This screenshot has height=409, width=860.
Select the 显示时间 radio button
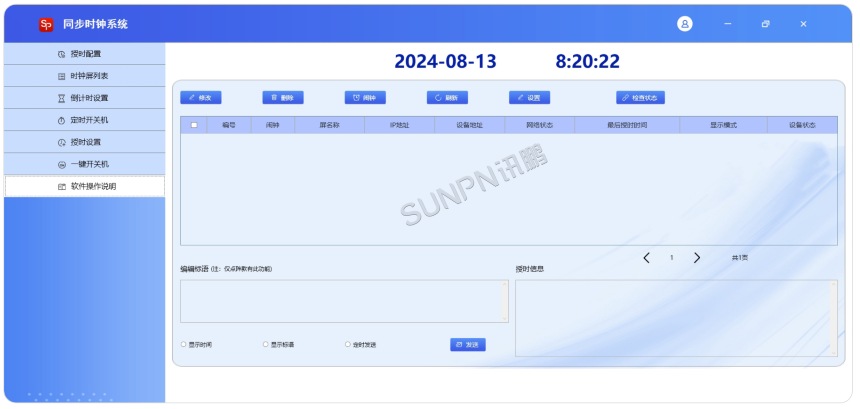184,344
